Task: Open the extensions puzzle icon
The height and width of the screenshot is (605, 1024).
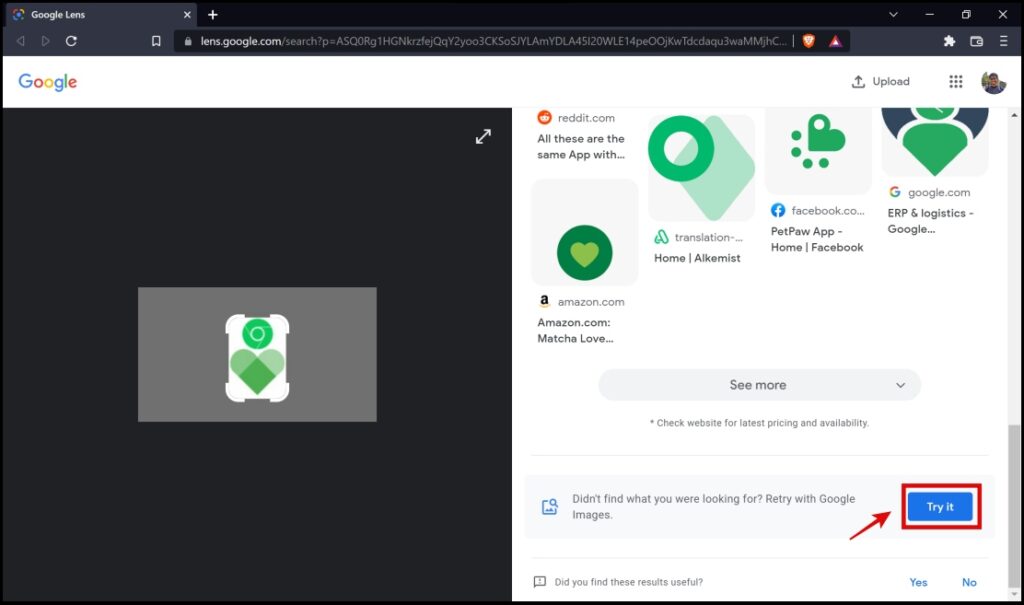Action: point(949,41)
